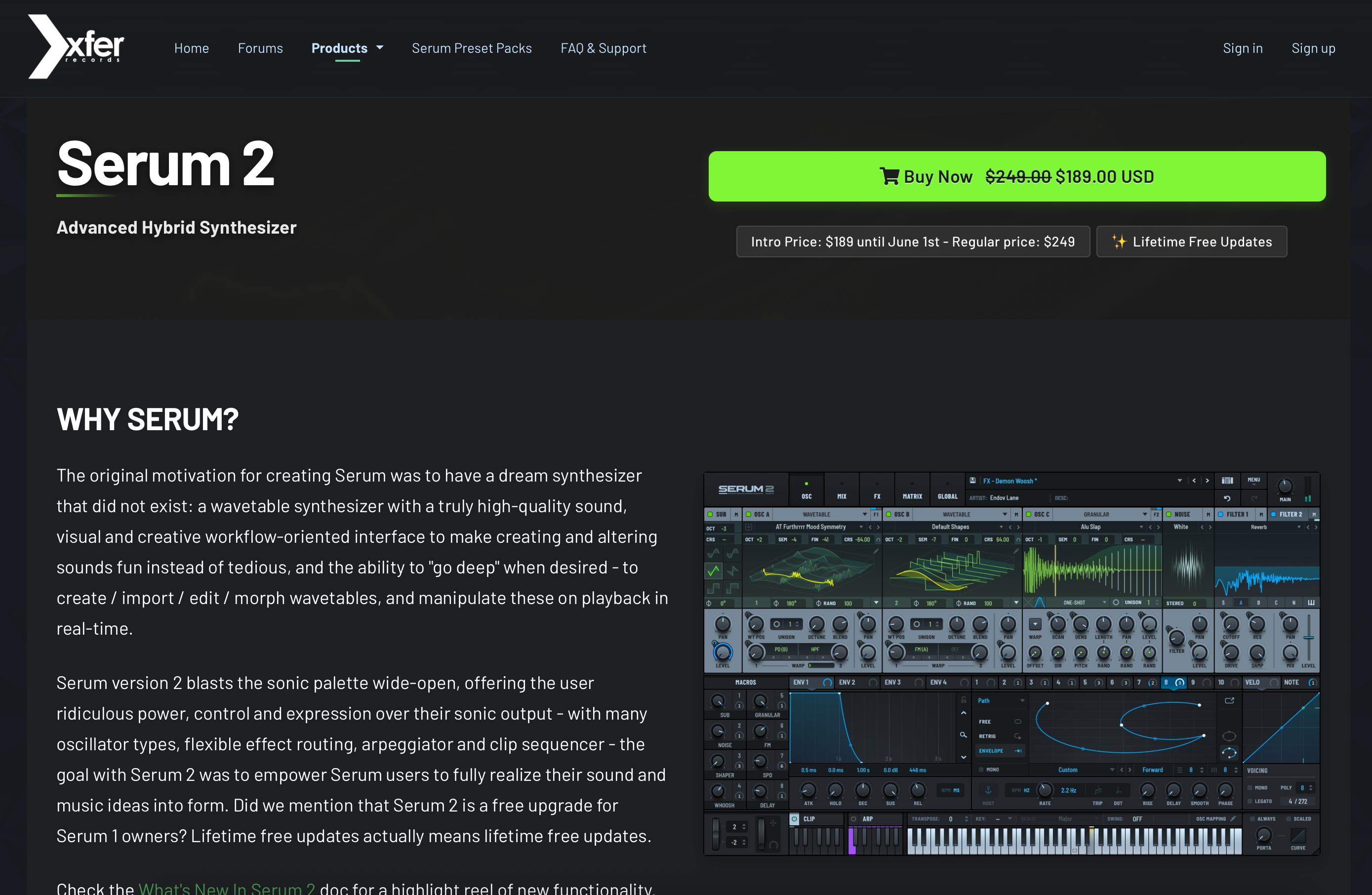Screen dimensions: 1372x895
Task: Adjust the filter CUTOFF knob
Action: (1231, 624)
